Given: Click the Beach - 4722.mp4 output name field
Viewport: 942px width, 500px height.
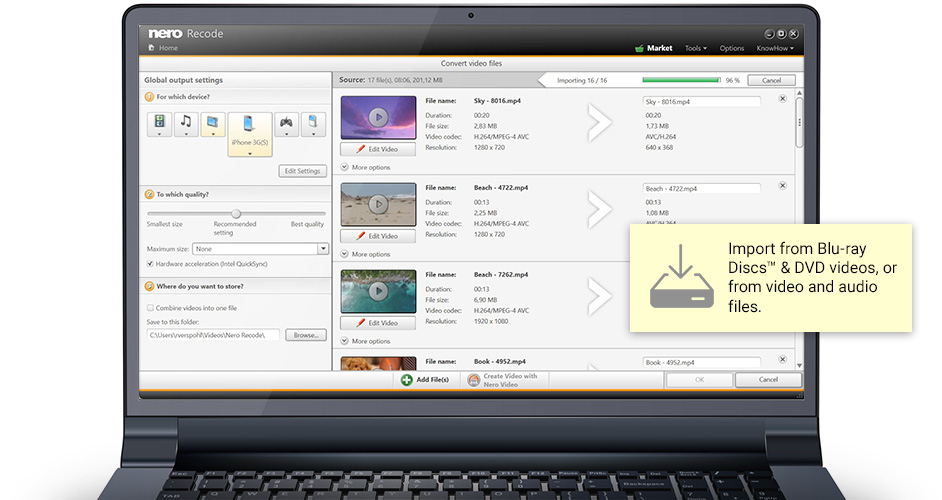Looking at the screenshot, I should [x=701, y=188].
